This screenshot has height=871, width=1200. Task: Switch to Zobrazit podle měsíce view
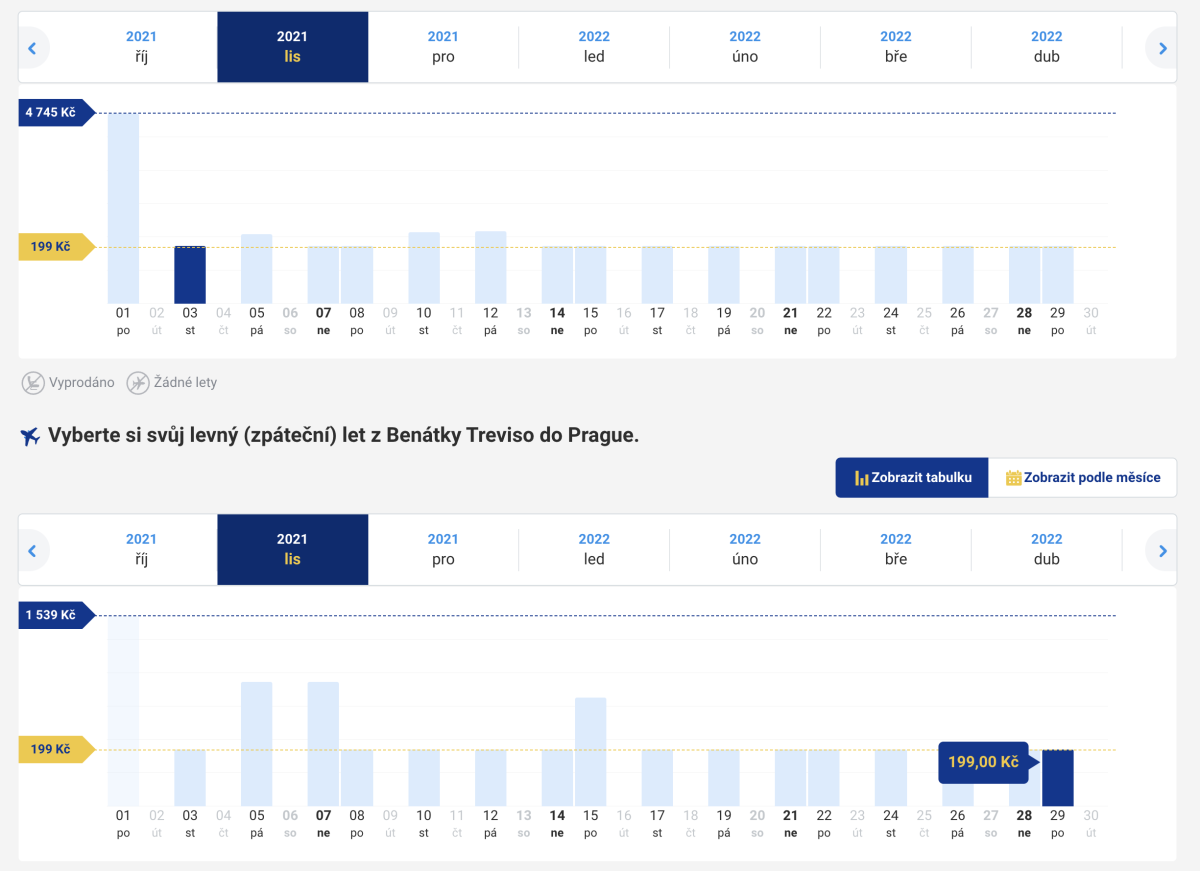(1083, 478)
